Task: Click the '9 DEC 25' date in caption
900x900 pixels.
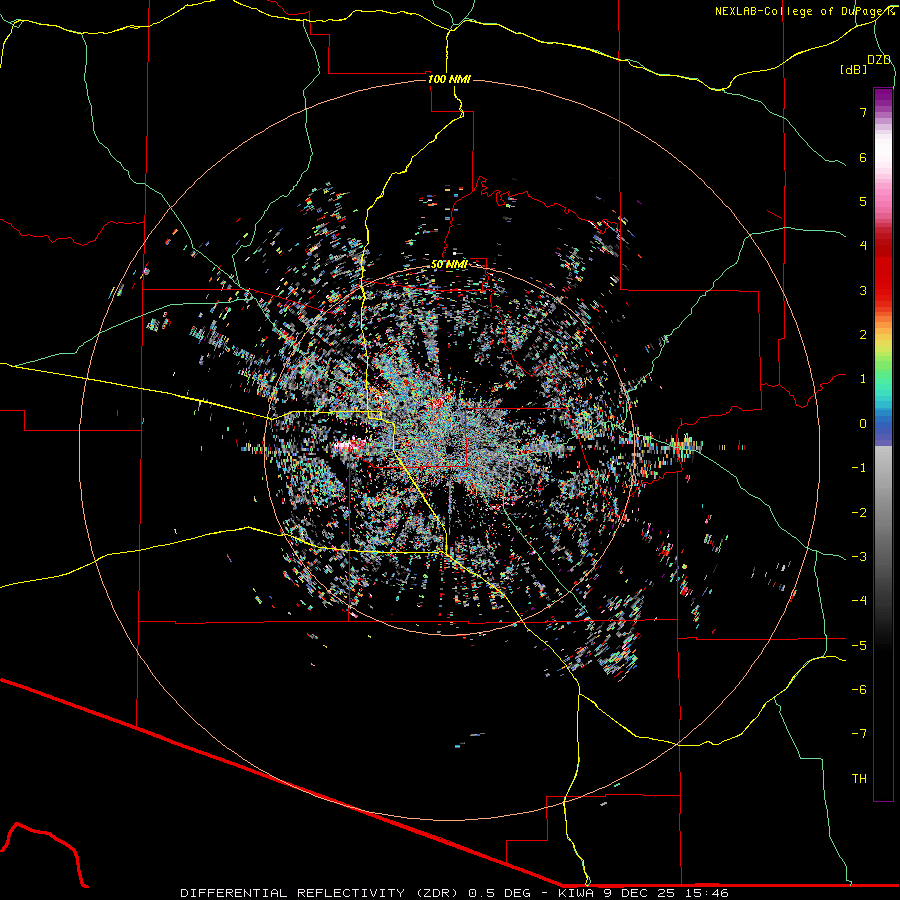Action: point(638,893)
